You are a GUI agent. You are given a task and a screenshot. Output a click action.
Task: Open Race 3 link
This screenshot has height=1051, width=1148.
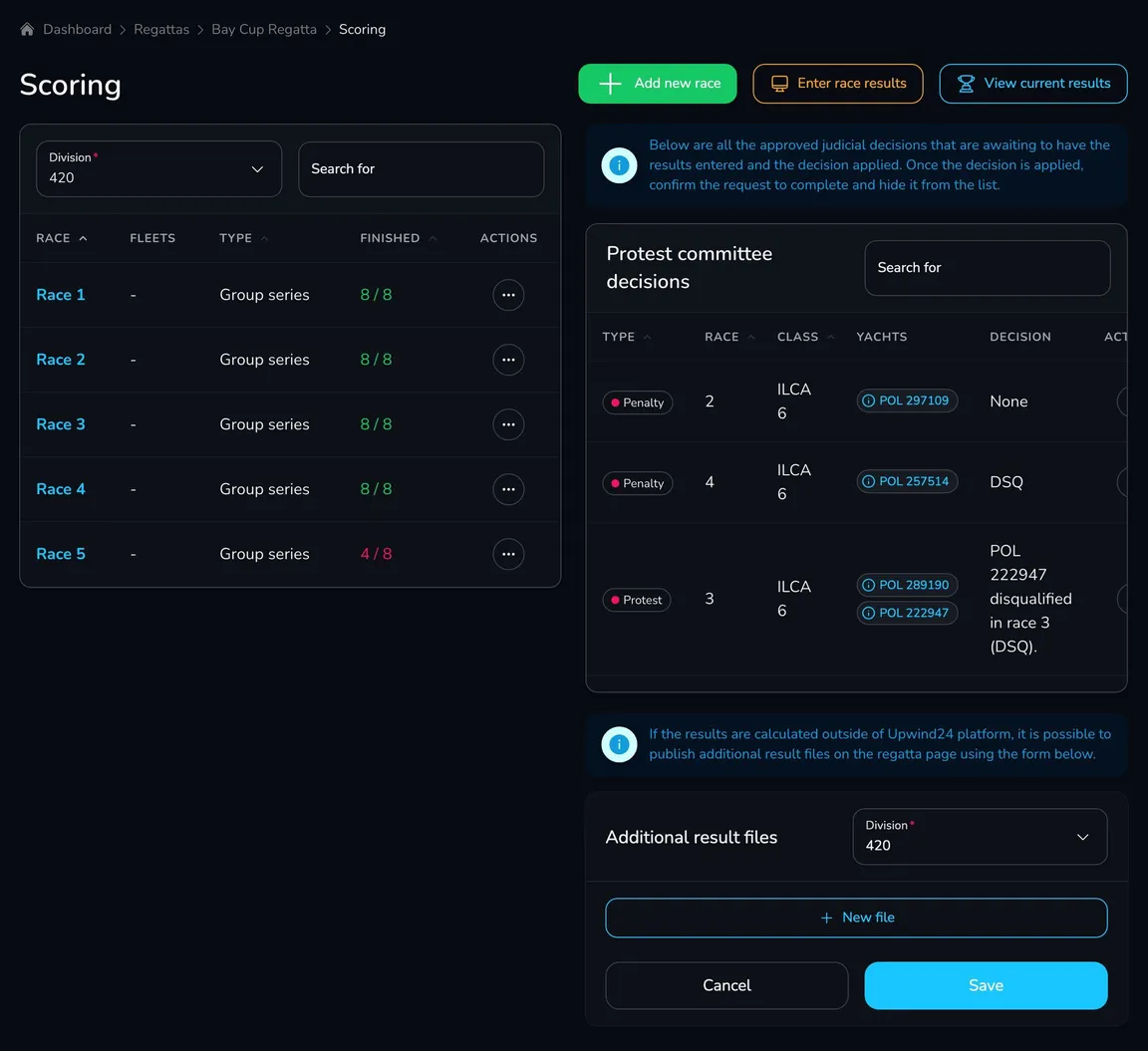(61, 424)
